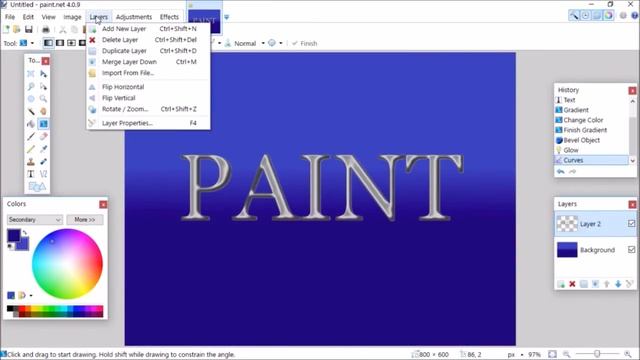Choose Rotate / Zoom entry
The height and width of the screenshot is (360, 640).
[149, 109]
